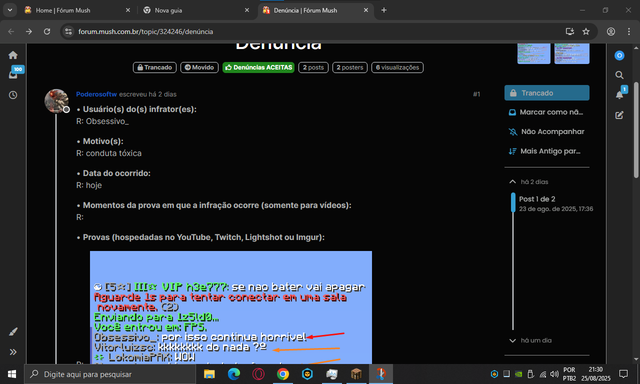Open the inbox icon with 100 badge
This screenshot has width=640, height=384.
(14, 74)
